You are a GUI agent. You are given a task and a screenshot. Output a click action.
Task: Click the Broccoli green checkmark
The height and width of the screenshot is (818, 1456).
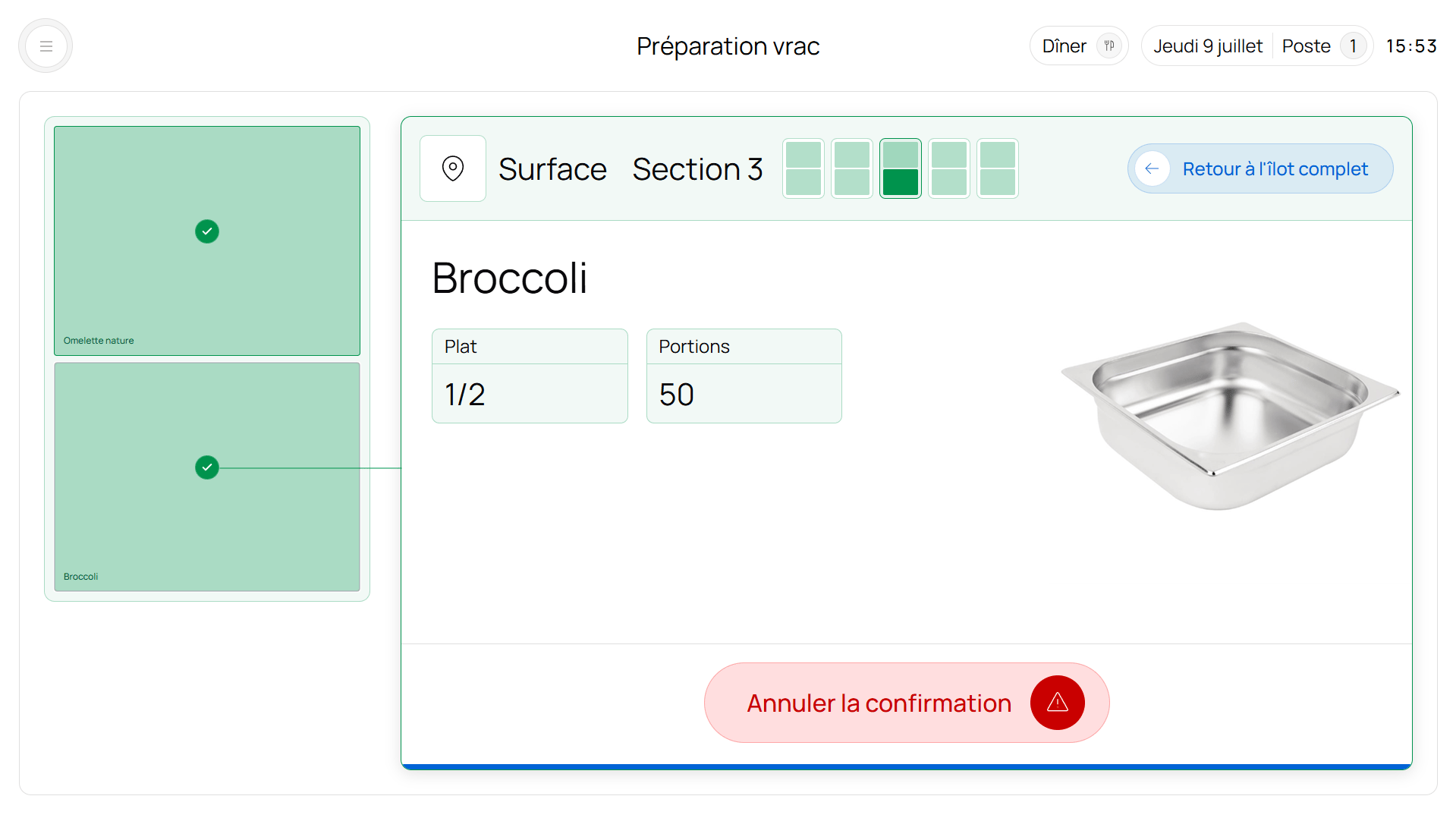(x=207, y=467)
